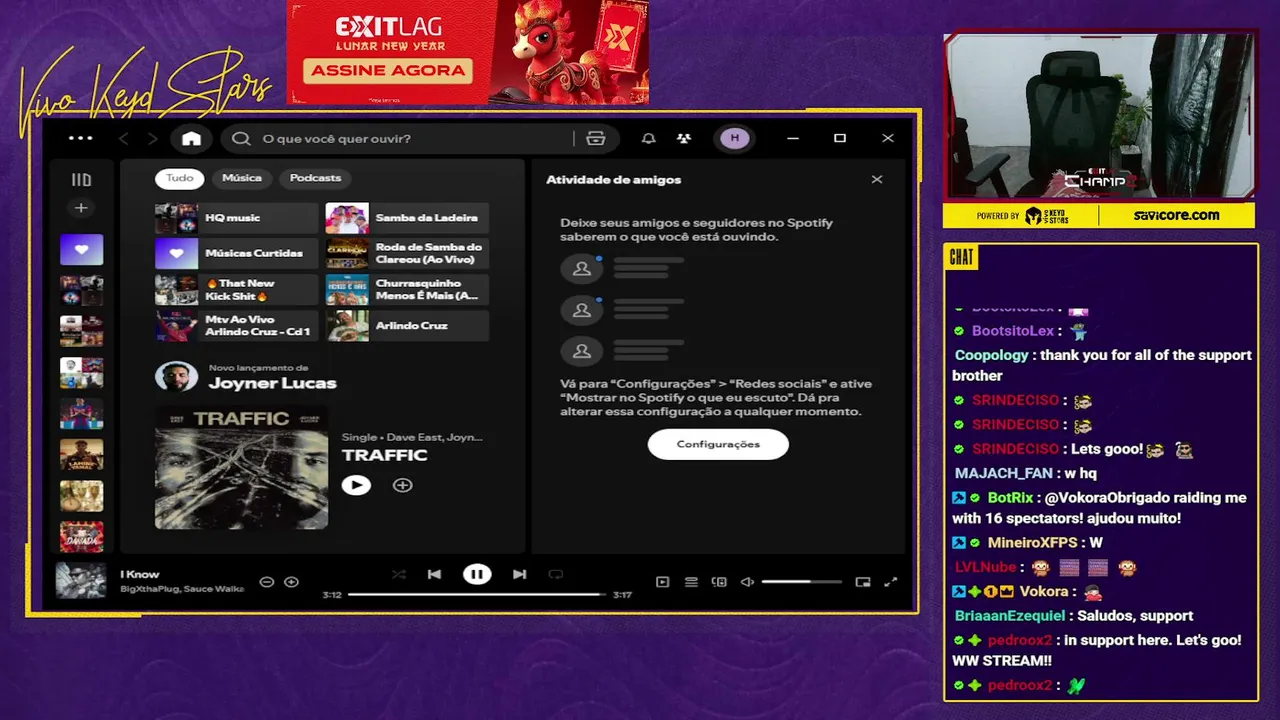Skip to the next track

(x=519, y=574)
